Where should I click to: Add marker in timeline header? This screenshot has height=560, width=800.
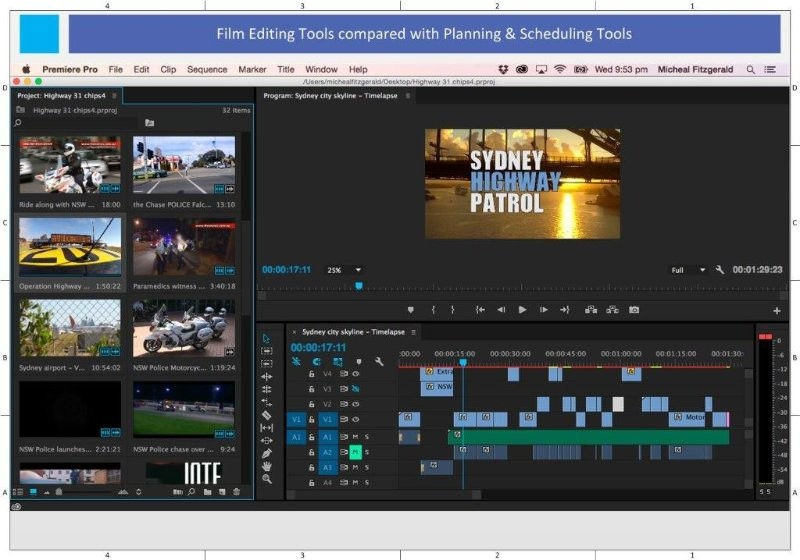tap(359, 362)
